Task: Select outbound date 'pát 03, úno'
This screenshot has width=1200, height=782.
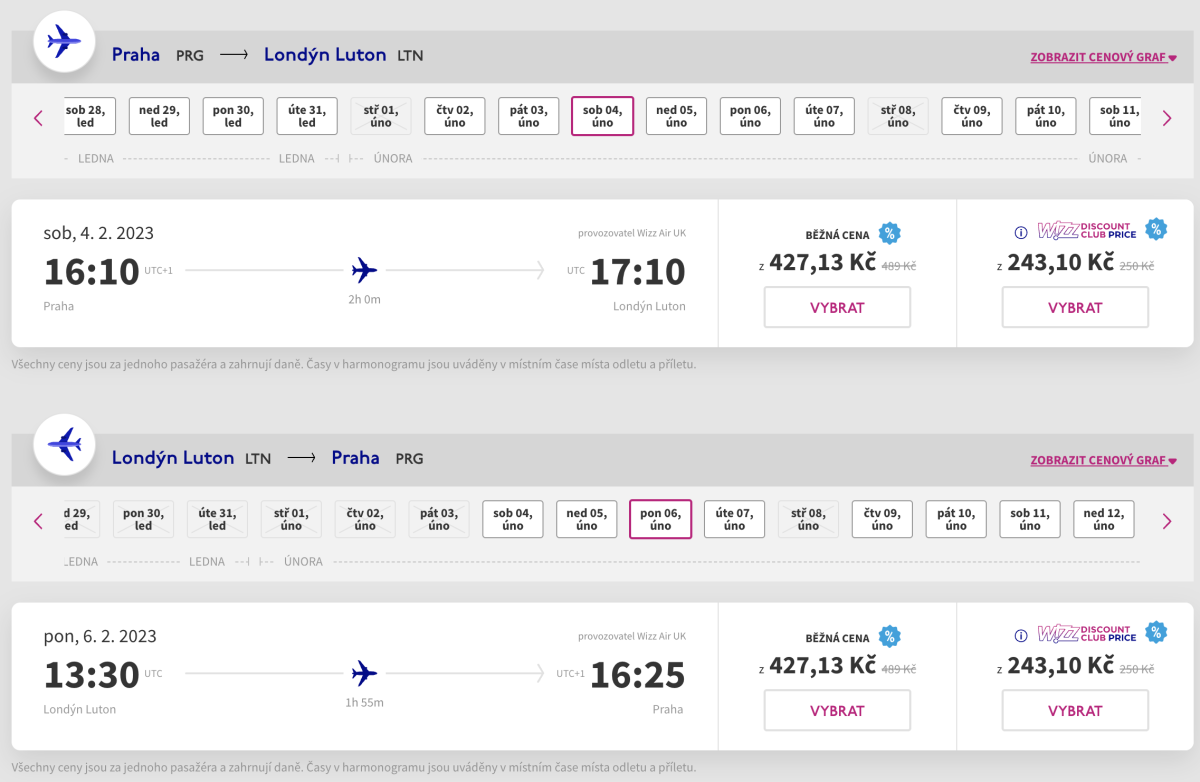Action: tap(528, 116)
